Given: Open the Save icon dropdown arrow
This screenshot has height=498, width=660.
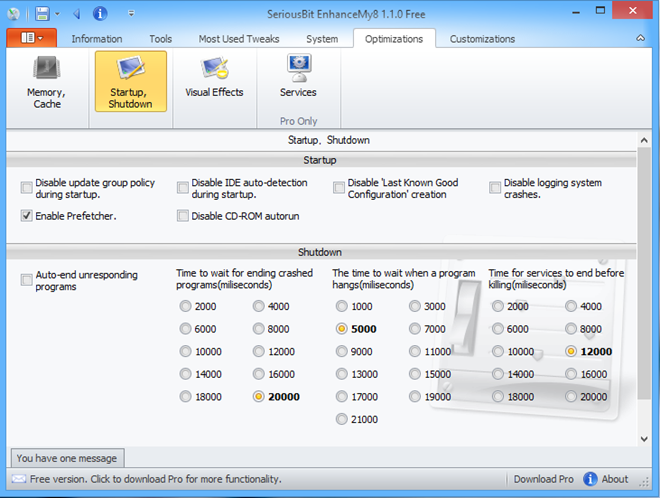Looking at the screenshot, I should click(57, 14).
